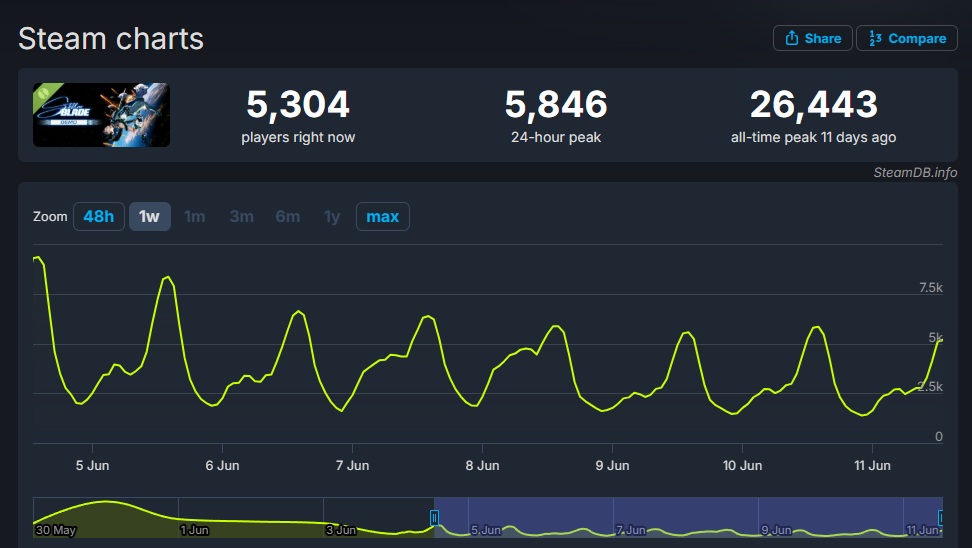972x548 pixels.
Task: Click the 7.5k y-axis label
Action: click(930, 287)
